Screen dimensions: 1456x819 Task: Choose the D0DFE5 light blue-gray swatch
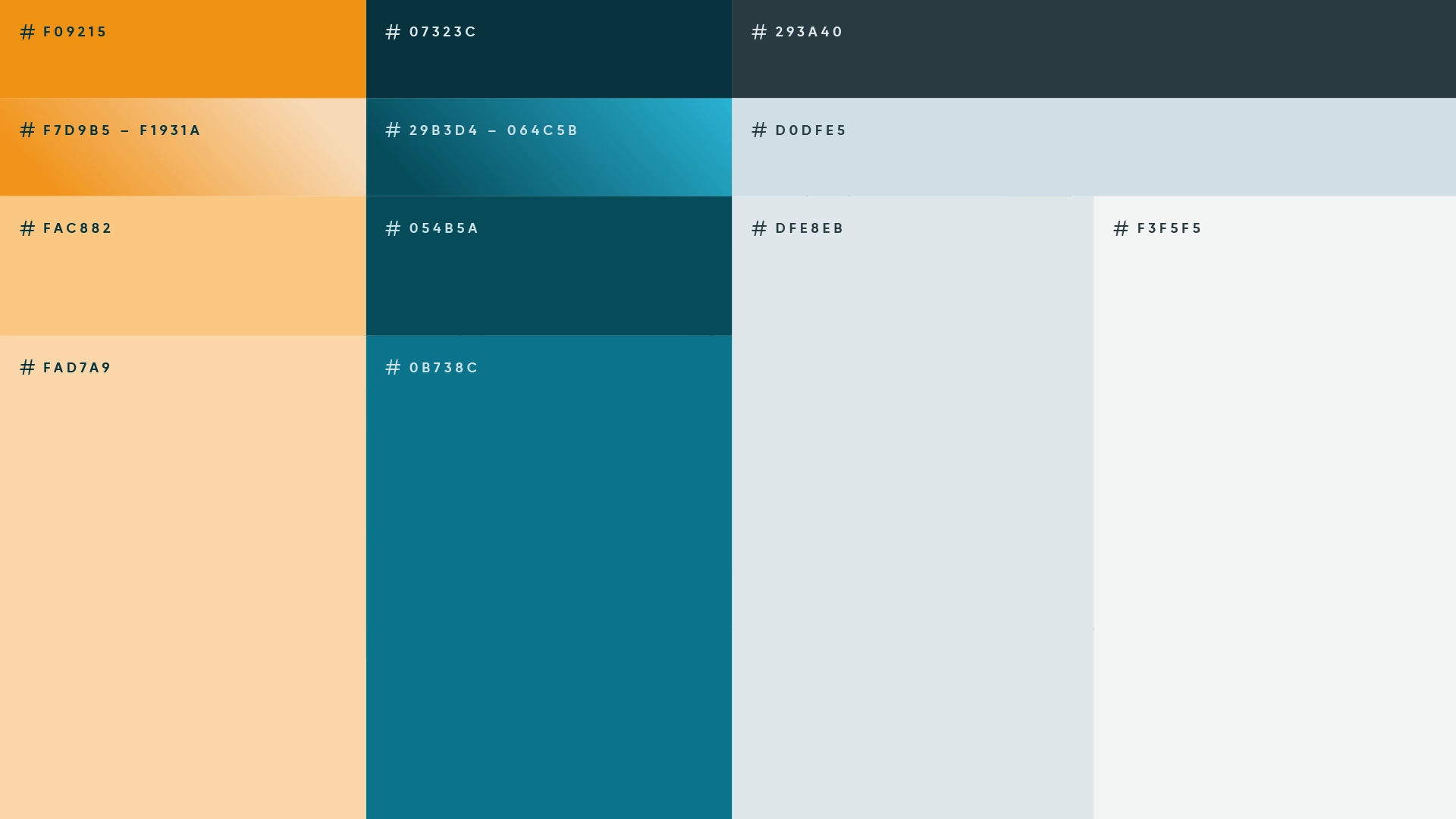[1094, 163]
